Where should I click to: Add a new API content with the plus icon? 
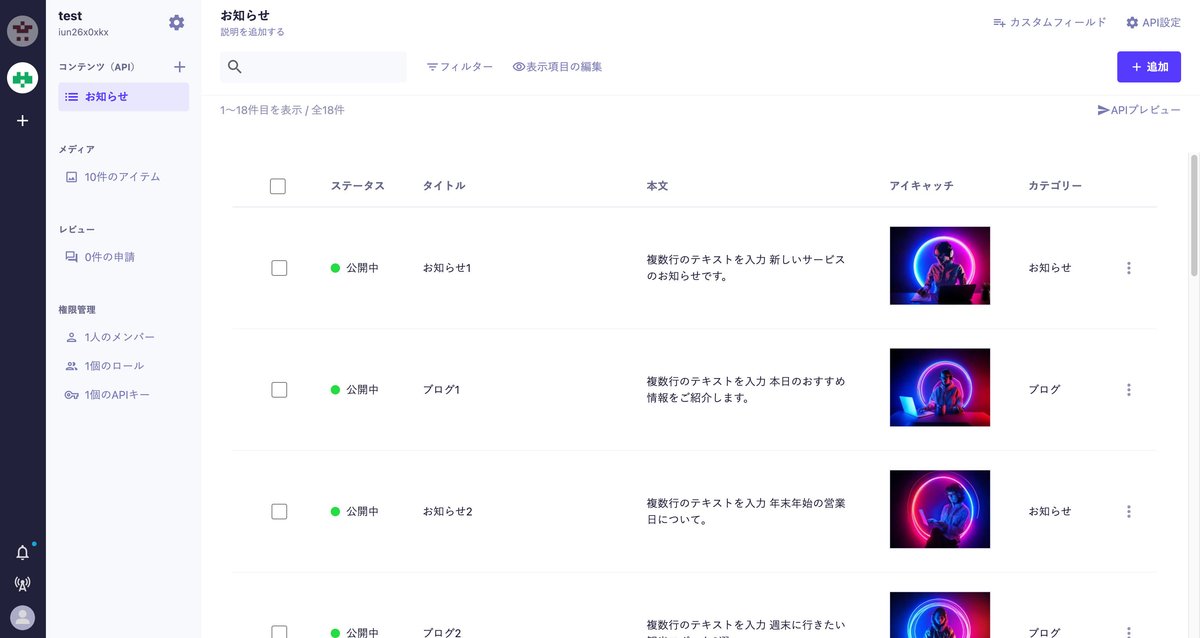tap(180, 67)
